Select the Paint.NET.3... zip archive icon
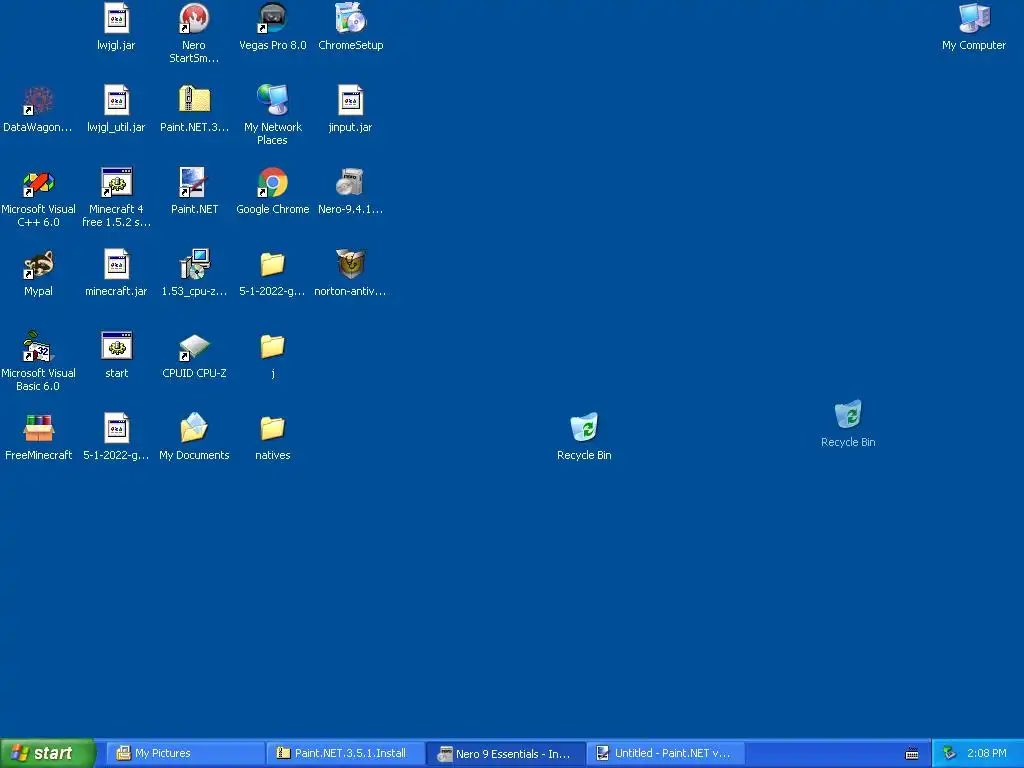Screen dimensions: 1024x768 (x=194, y=101)
